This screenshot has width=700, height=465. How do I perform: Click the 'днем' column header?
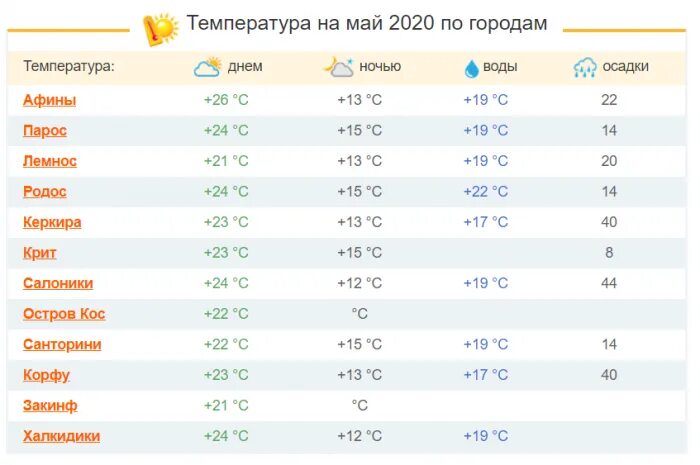pos(245,67)
